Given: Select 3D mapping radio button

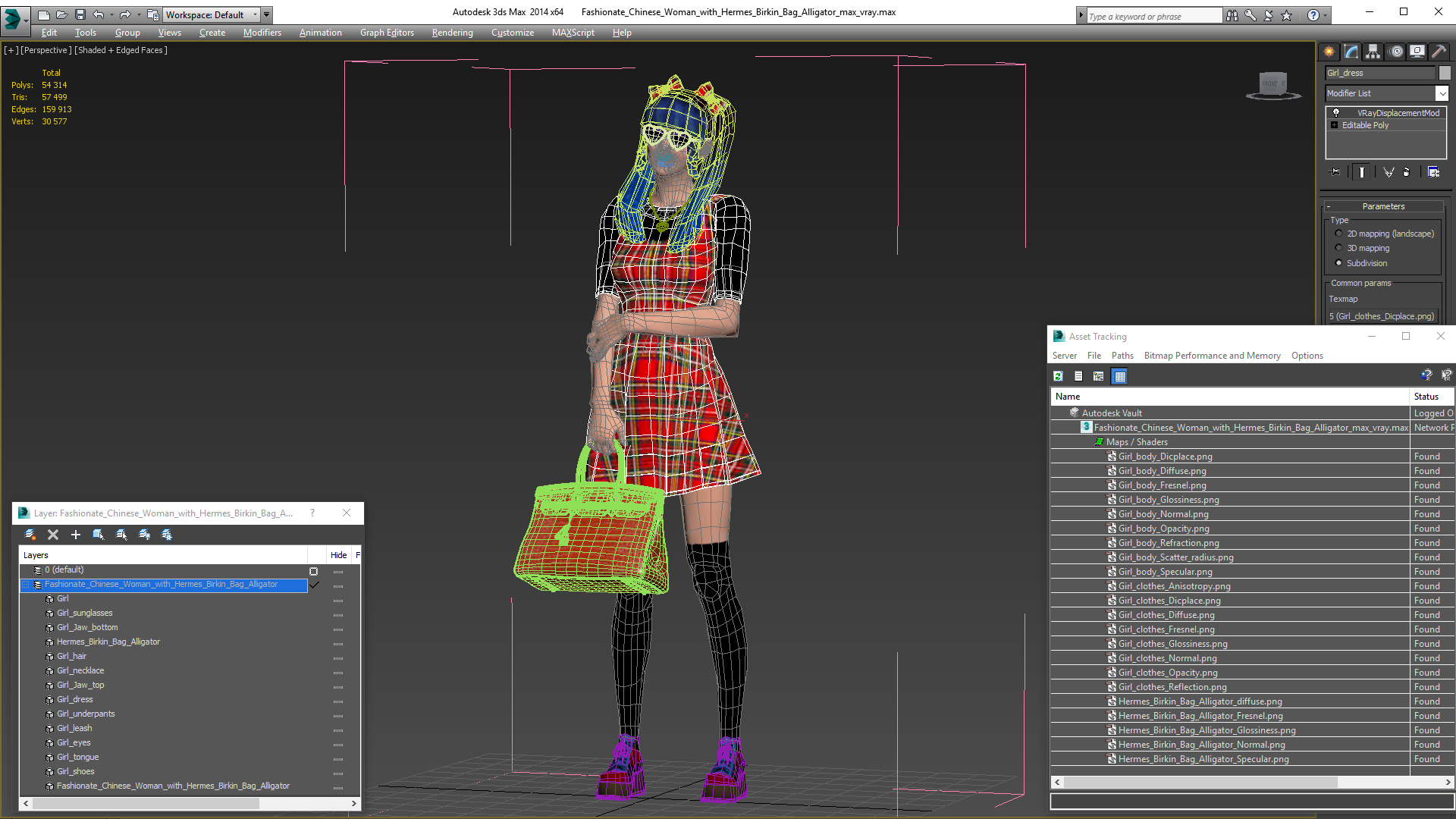Looking at the screenshot, I should tap(1339, 248).
